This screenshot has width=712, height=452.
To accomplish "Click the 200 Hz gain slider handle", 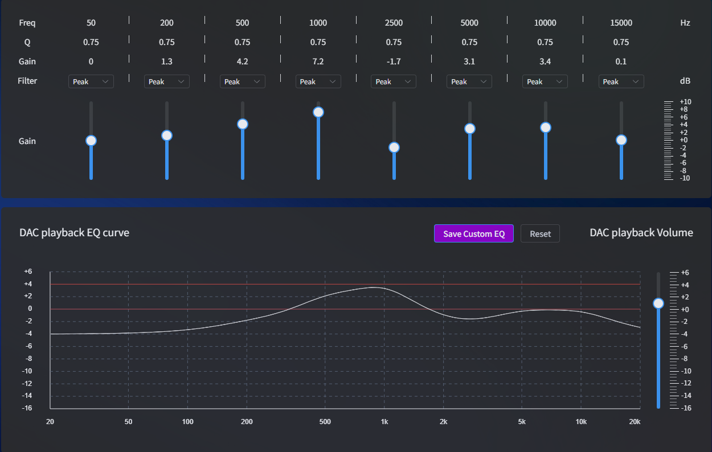I will 167,135.
